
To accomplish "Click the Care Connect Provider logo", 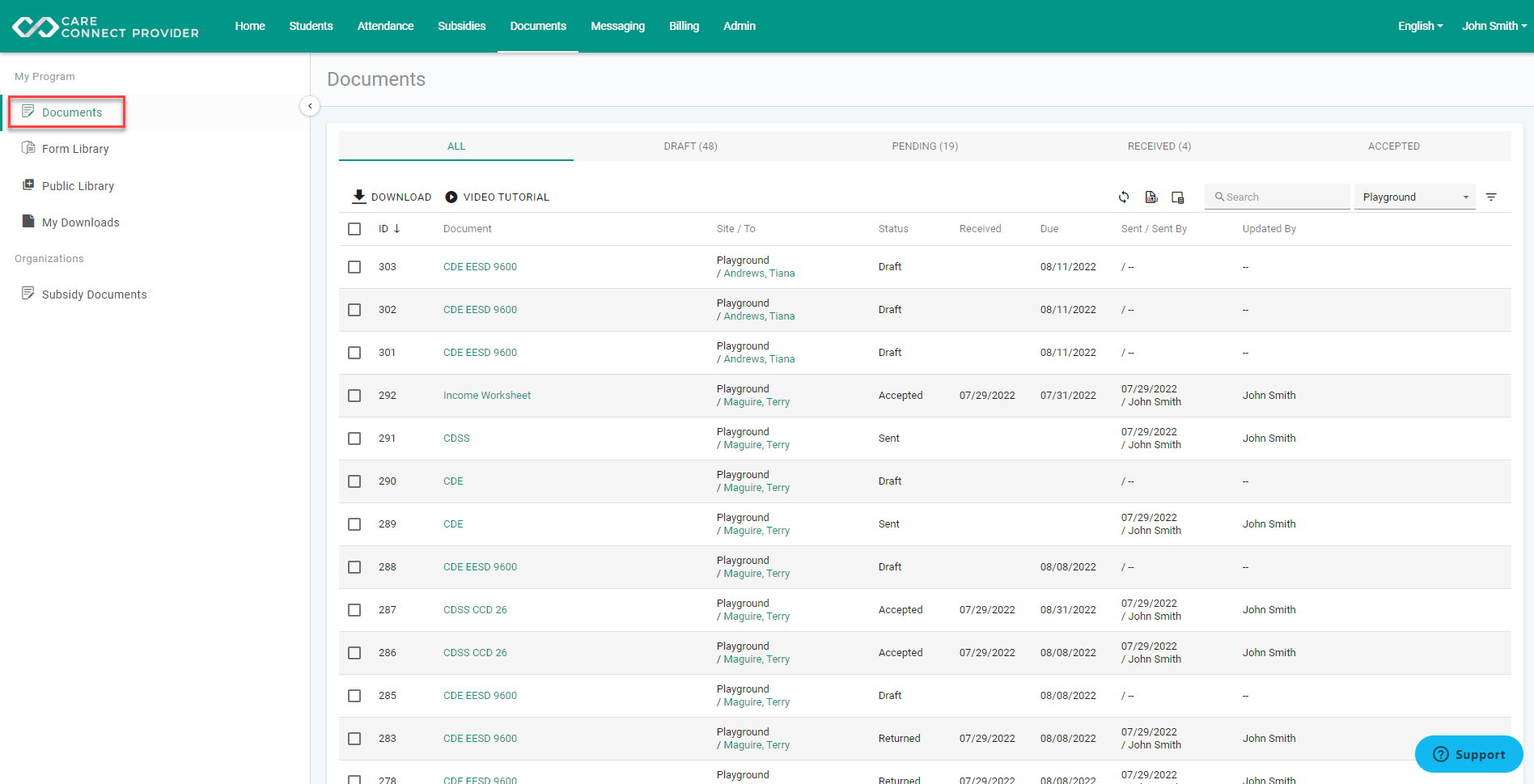I will pyautogui.click(x=106, y=27).
